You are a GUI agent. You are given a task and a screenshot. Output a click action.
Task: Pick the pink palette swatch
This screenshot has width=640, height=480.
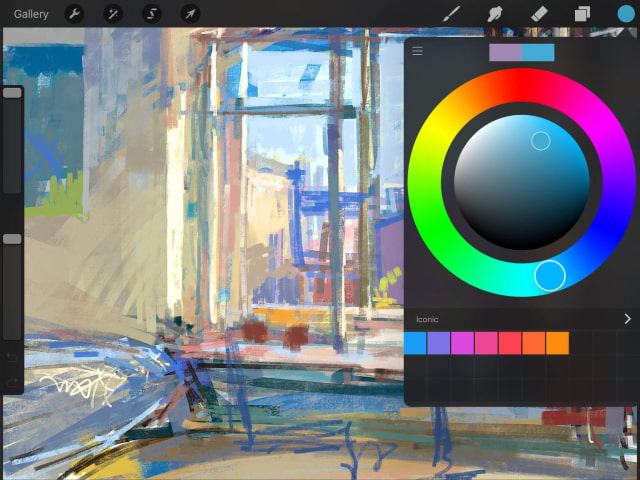point(486,343)
